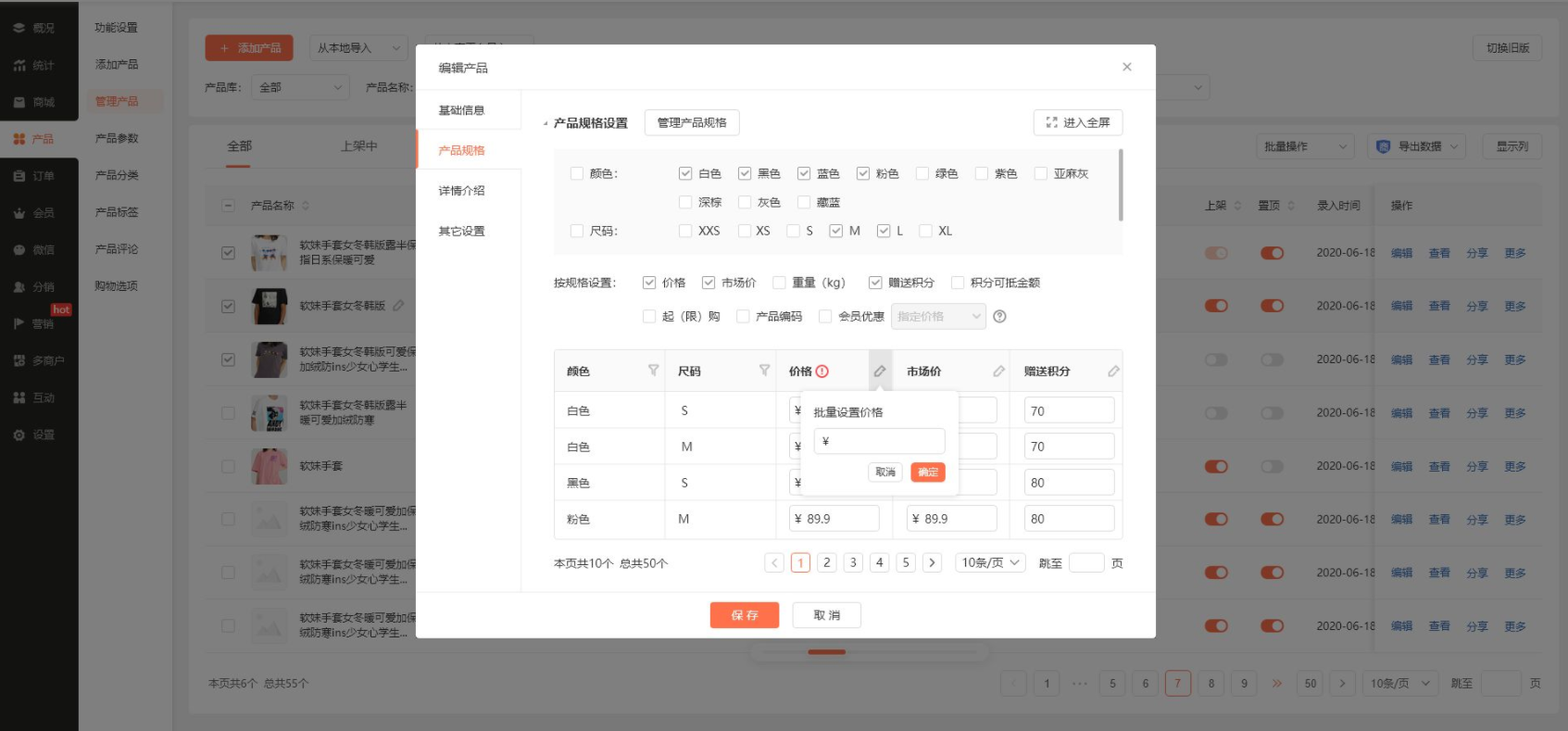Open 多商户 in the left sidebar

tap(39, 360)
